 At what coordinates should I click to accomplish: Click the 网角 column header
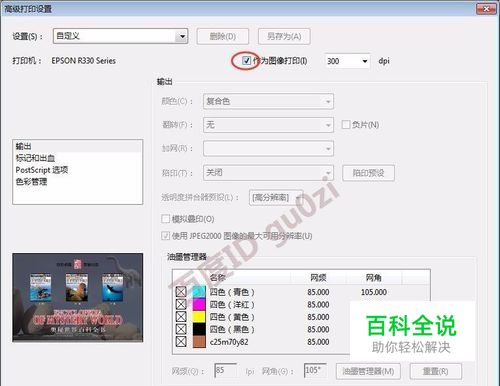pos(374,277)
